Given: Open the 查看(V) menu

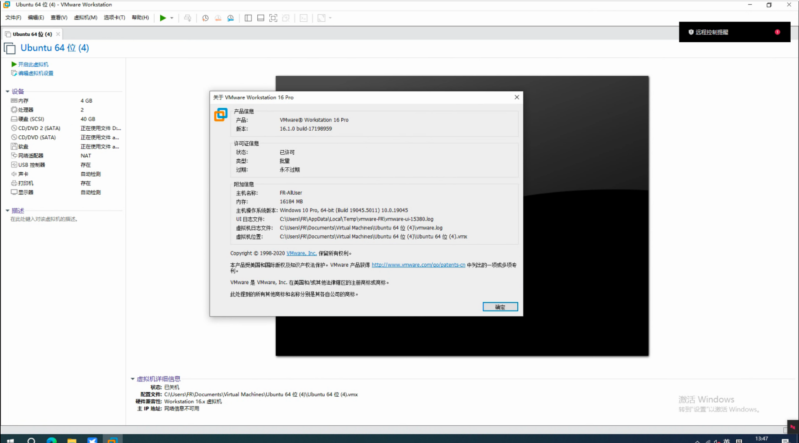Looking at the screenshot, I should [59, 18].
